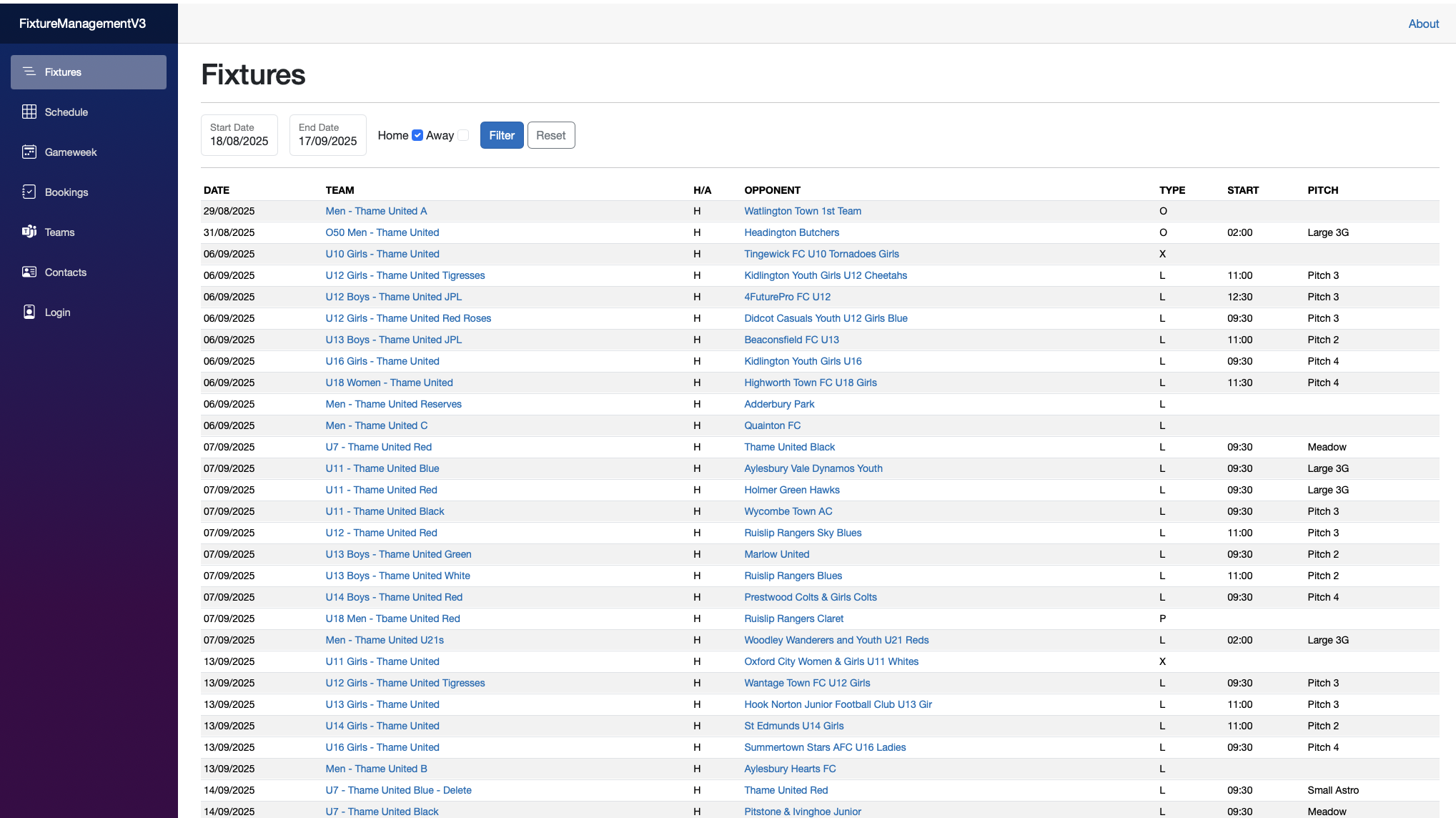
Task: Open the End Date picker field
Action: [327, 135]
